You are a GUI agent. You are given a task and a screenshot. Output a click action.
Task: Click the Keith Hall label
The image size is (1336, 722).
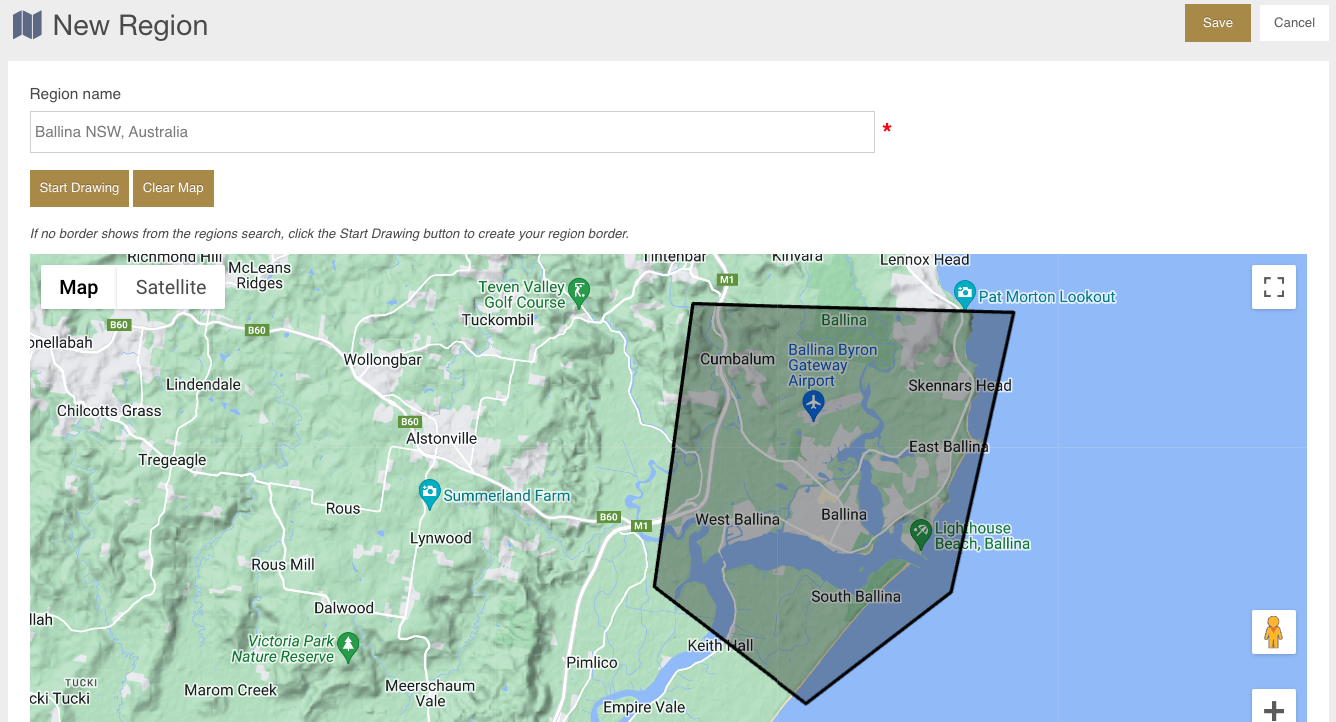720,645
